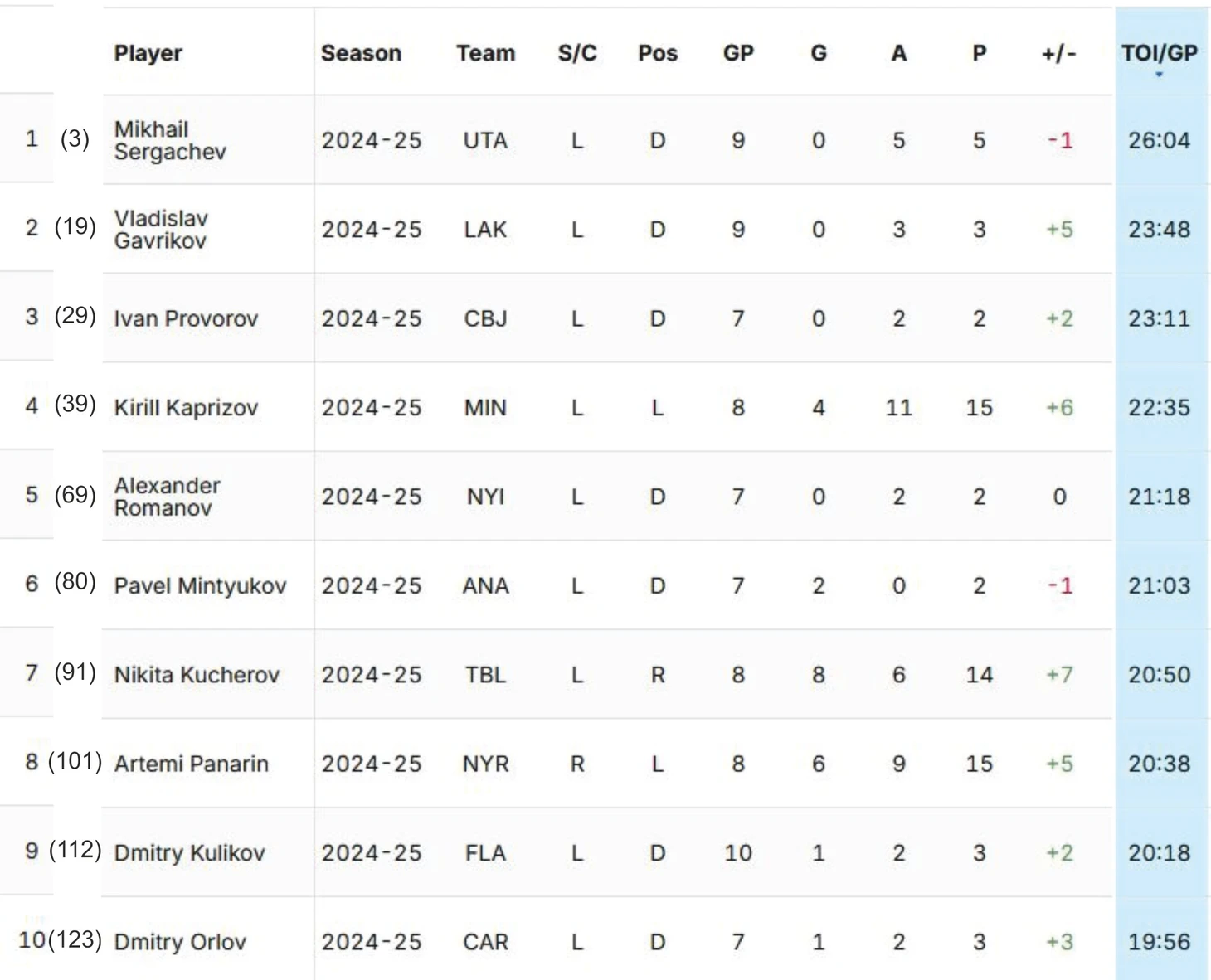
Task: Open Mikhail Sergachev player link
Action: click(x=170, y=140)
